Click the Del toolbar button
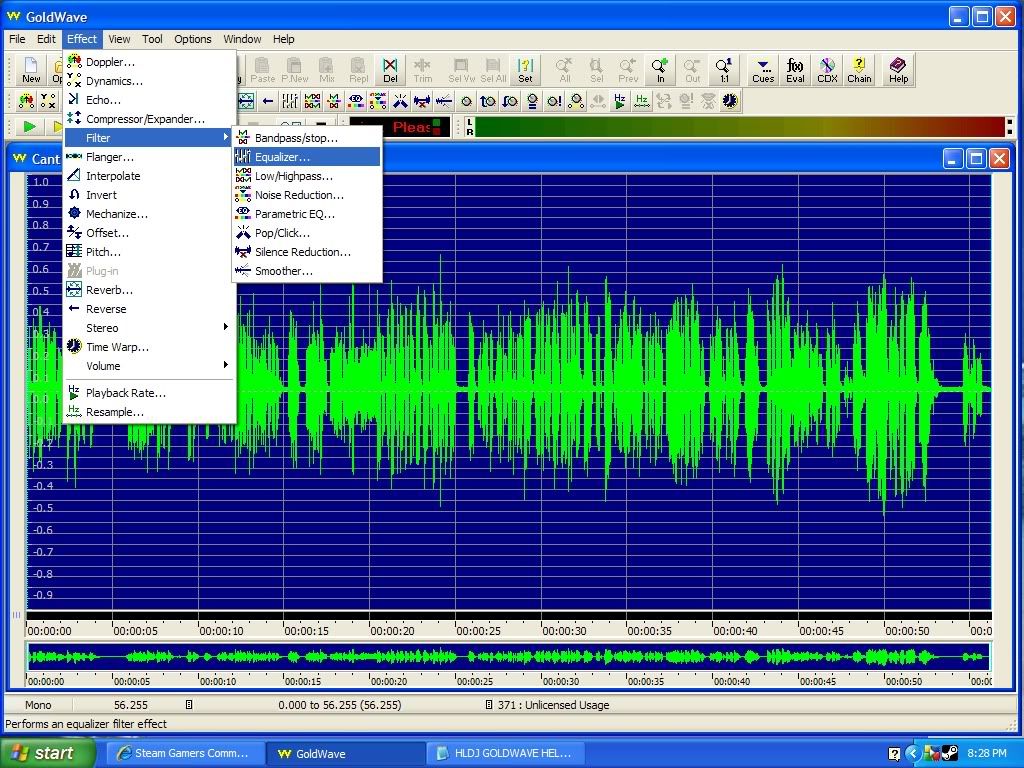This screenshot has height=768, width=1024. (x=390, y=70)
